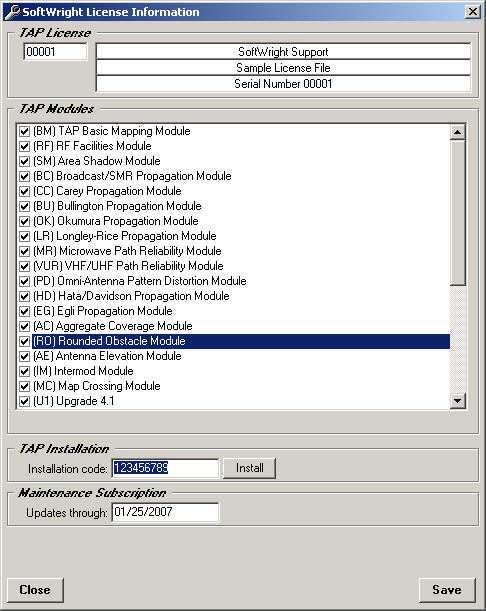
Task: Toggle the Upgrade 4.1 checkbox
Action: click(x=25, y=401)
